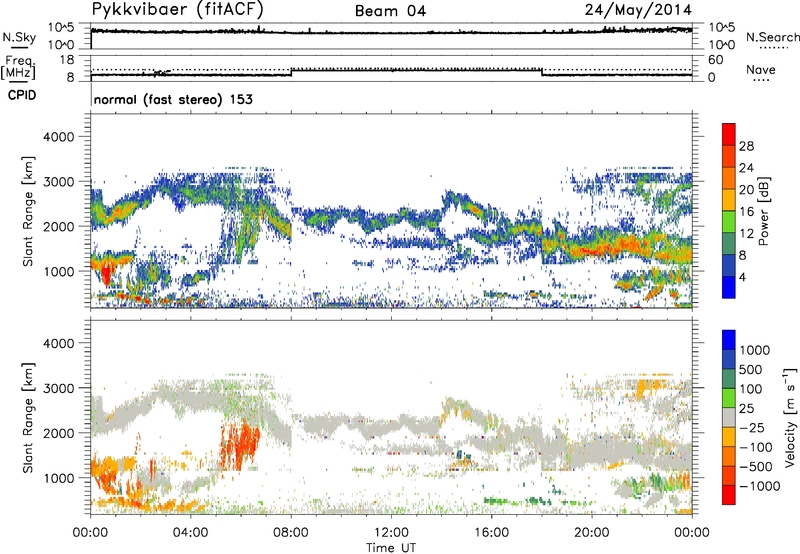Click the 'Beam 04' heading

(390, 11)
